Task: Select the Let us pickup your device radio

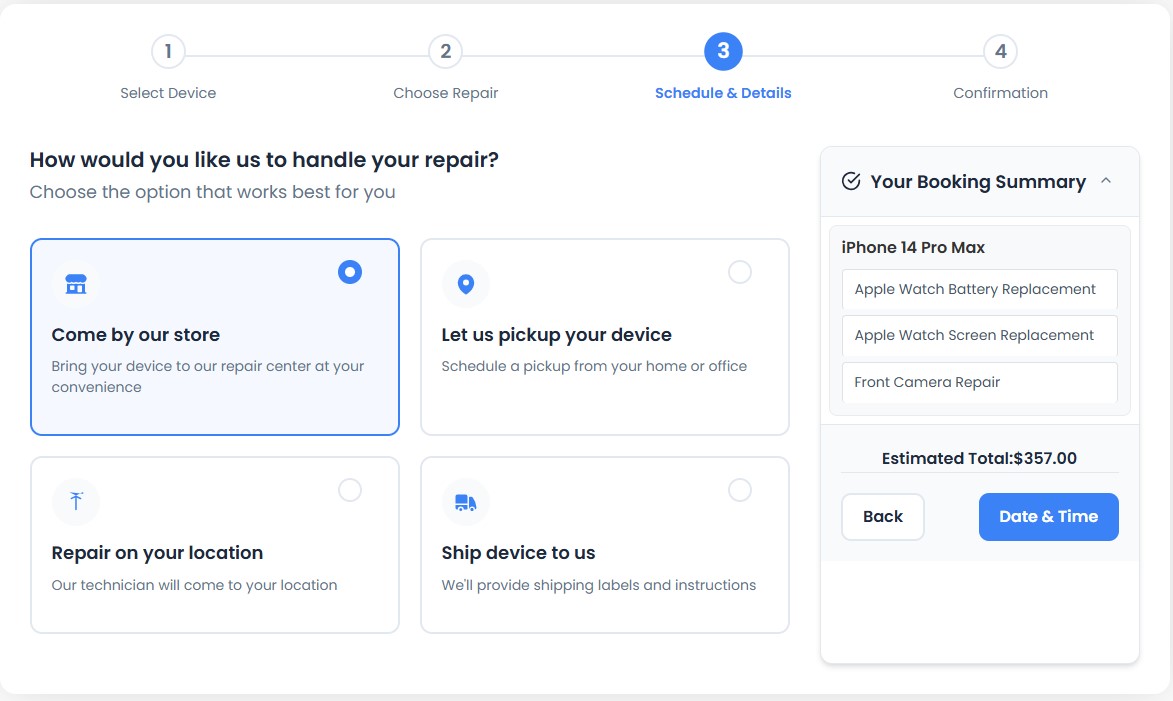Action: click(x=739, y=272)
